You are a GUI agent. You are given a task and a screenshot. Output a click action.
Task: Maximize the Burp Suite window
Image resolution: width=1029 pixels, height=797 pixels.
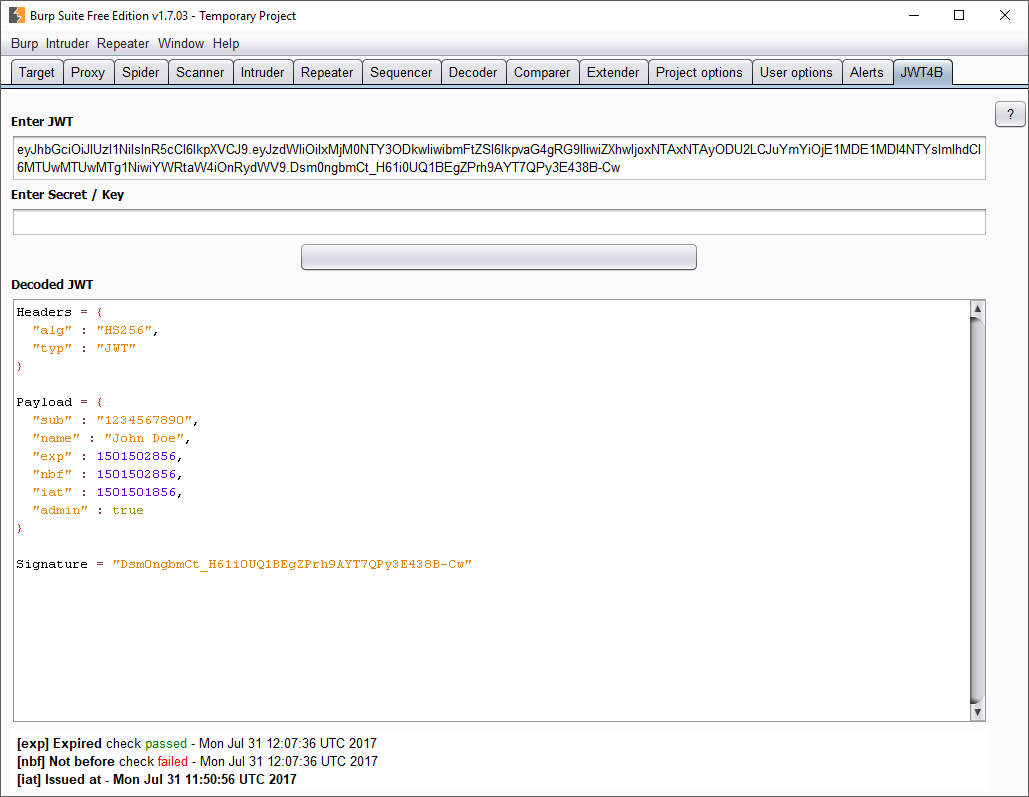959,15
